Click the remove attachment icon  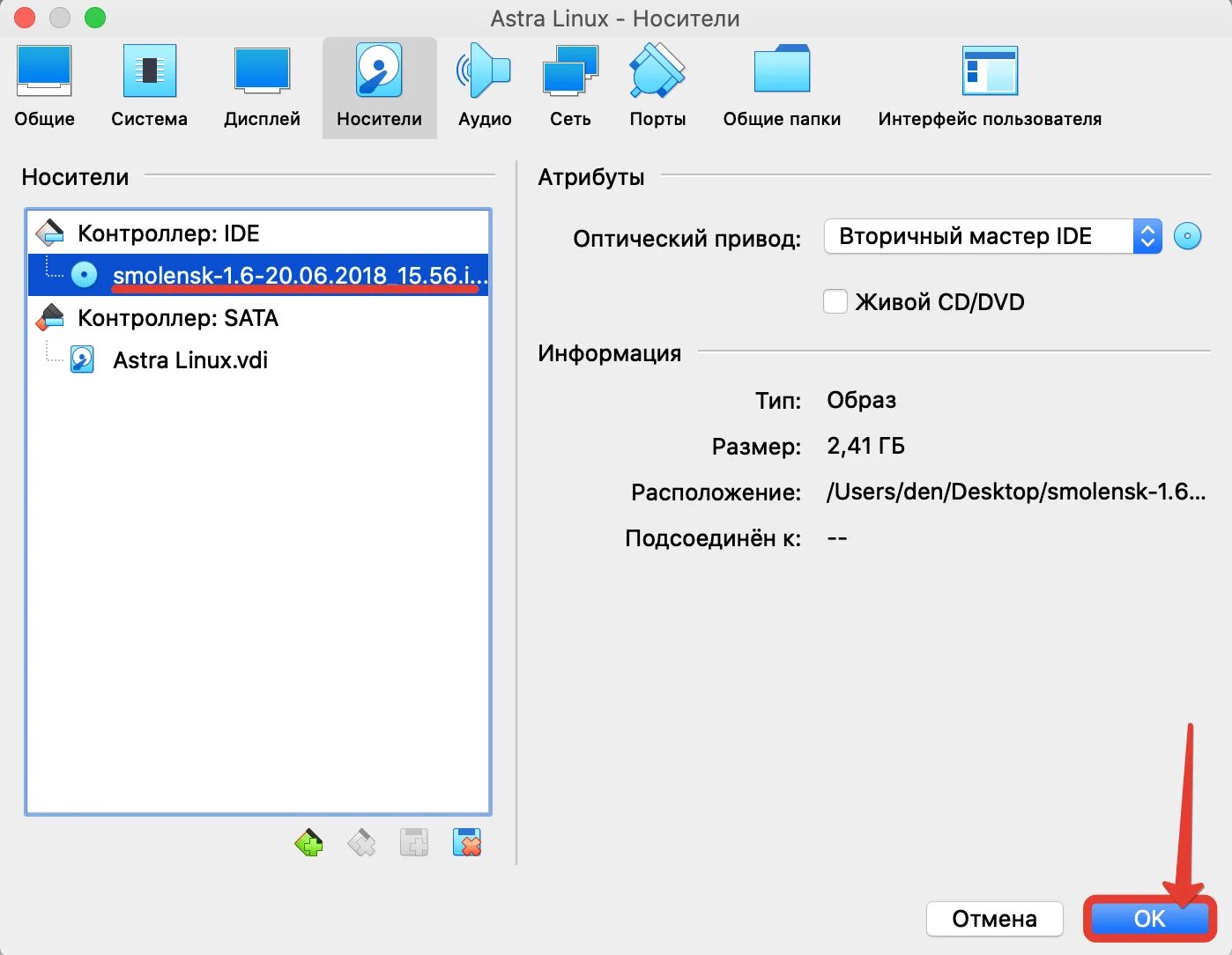pyautogui.click(x=467, y=843)
